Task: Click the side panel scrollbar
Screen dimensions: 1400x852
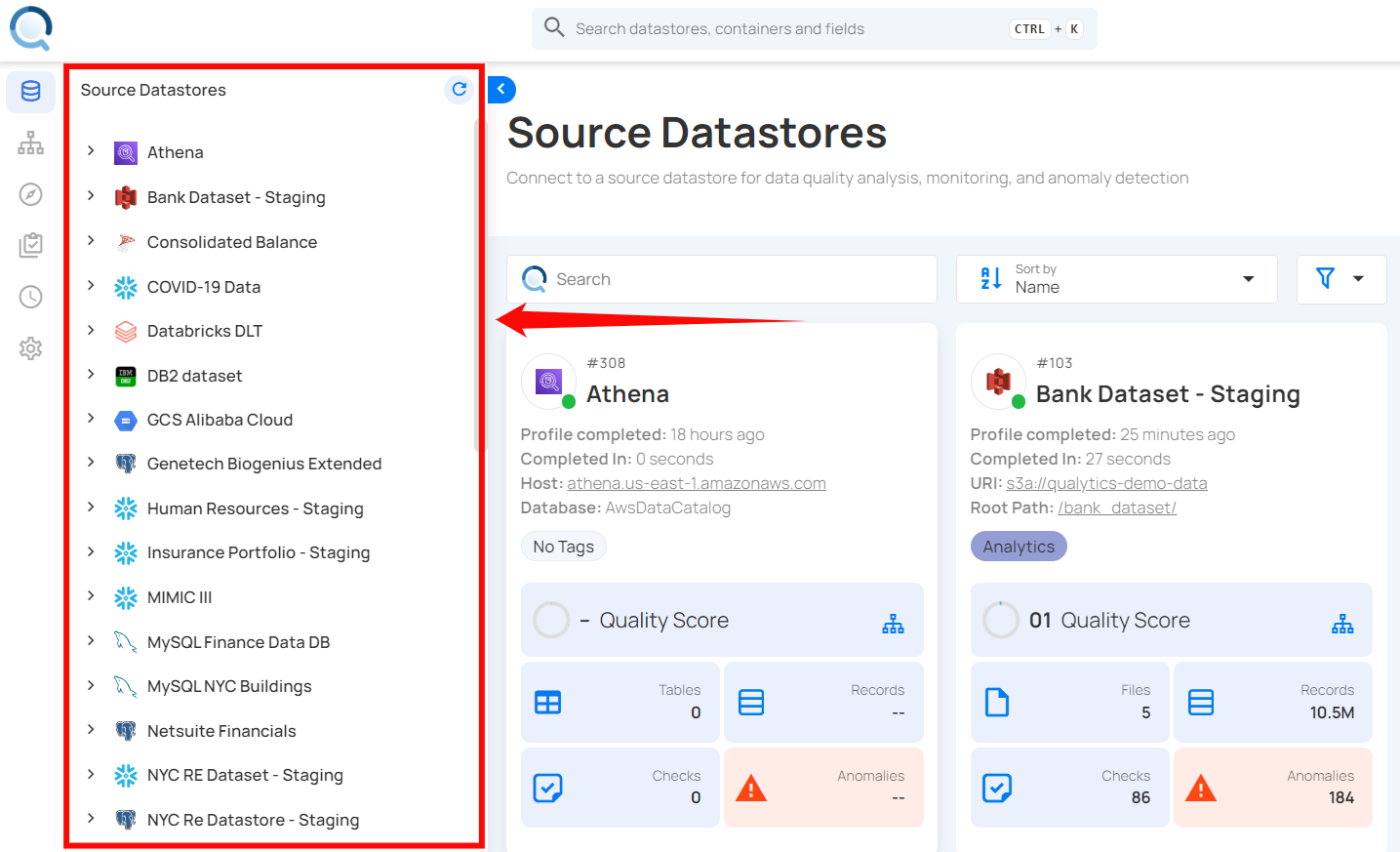Action: point(478,285)
